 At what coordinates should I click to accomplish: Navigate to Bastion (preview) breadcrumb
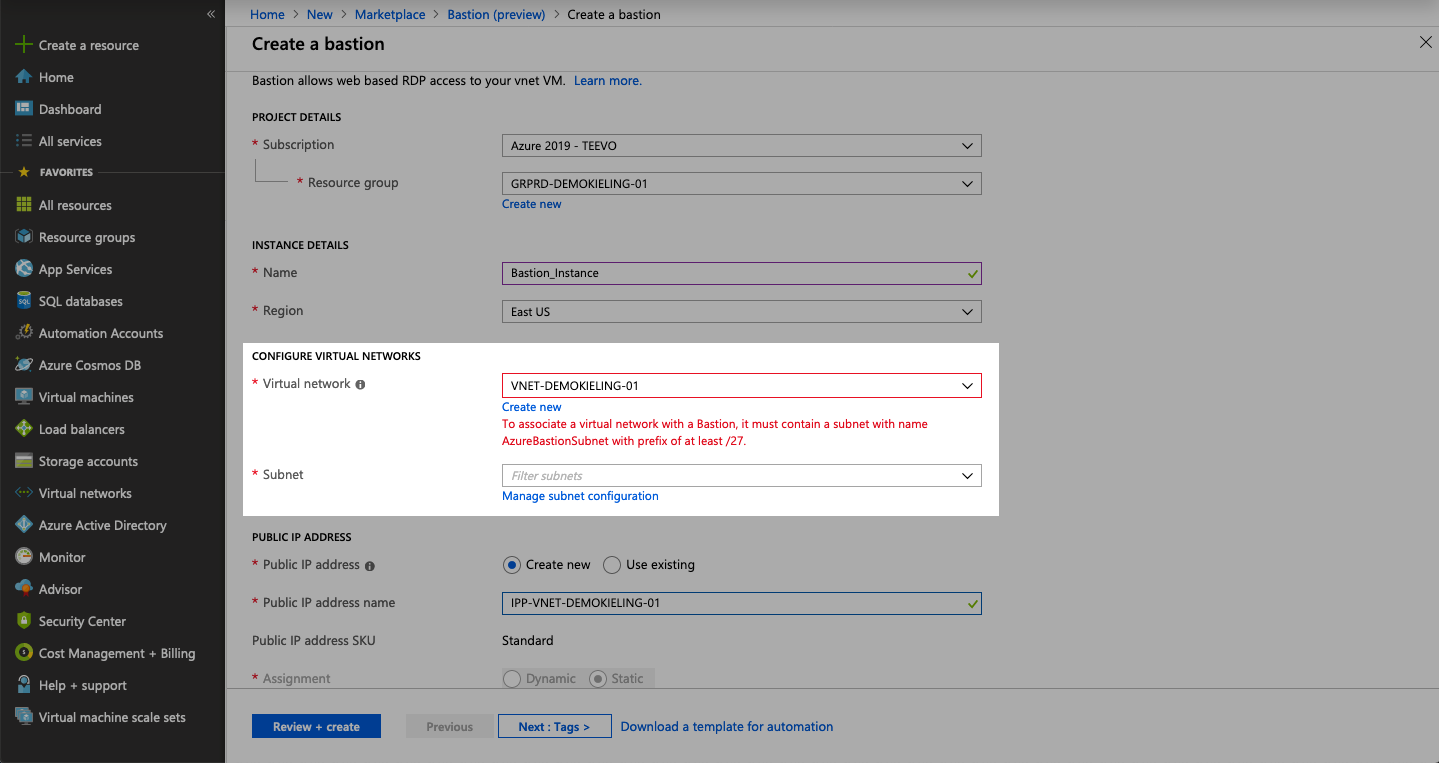coord(496,15)
